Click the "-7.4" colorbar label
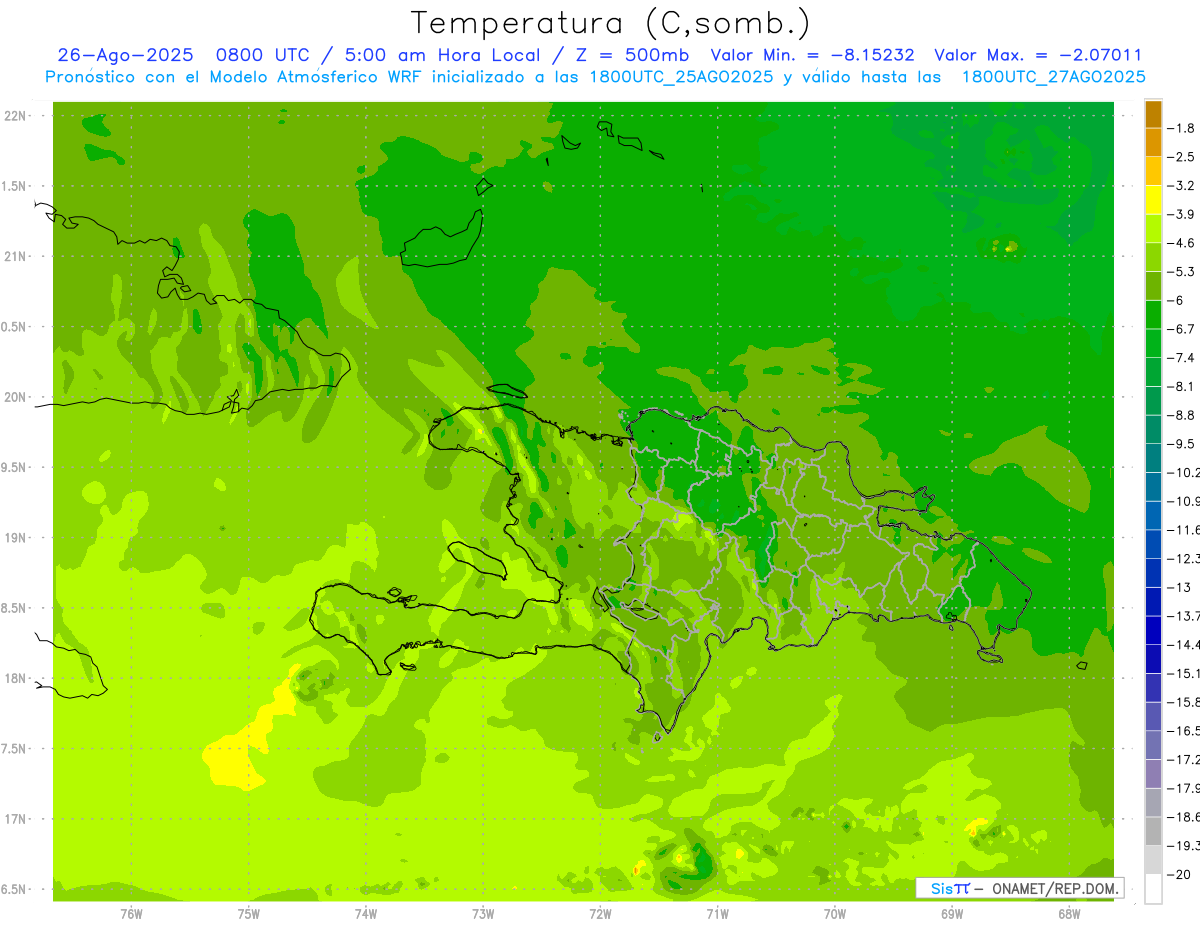The width and height of the screenshot is (1200, 927). click(1181, 358)
